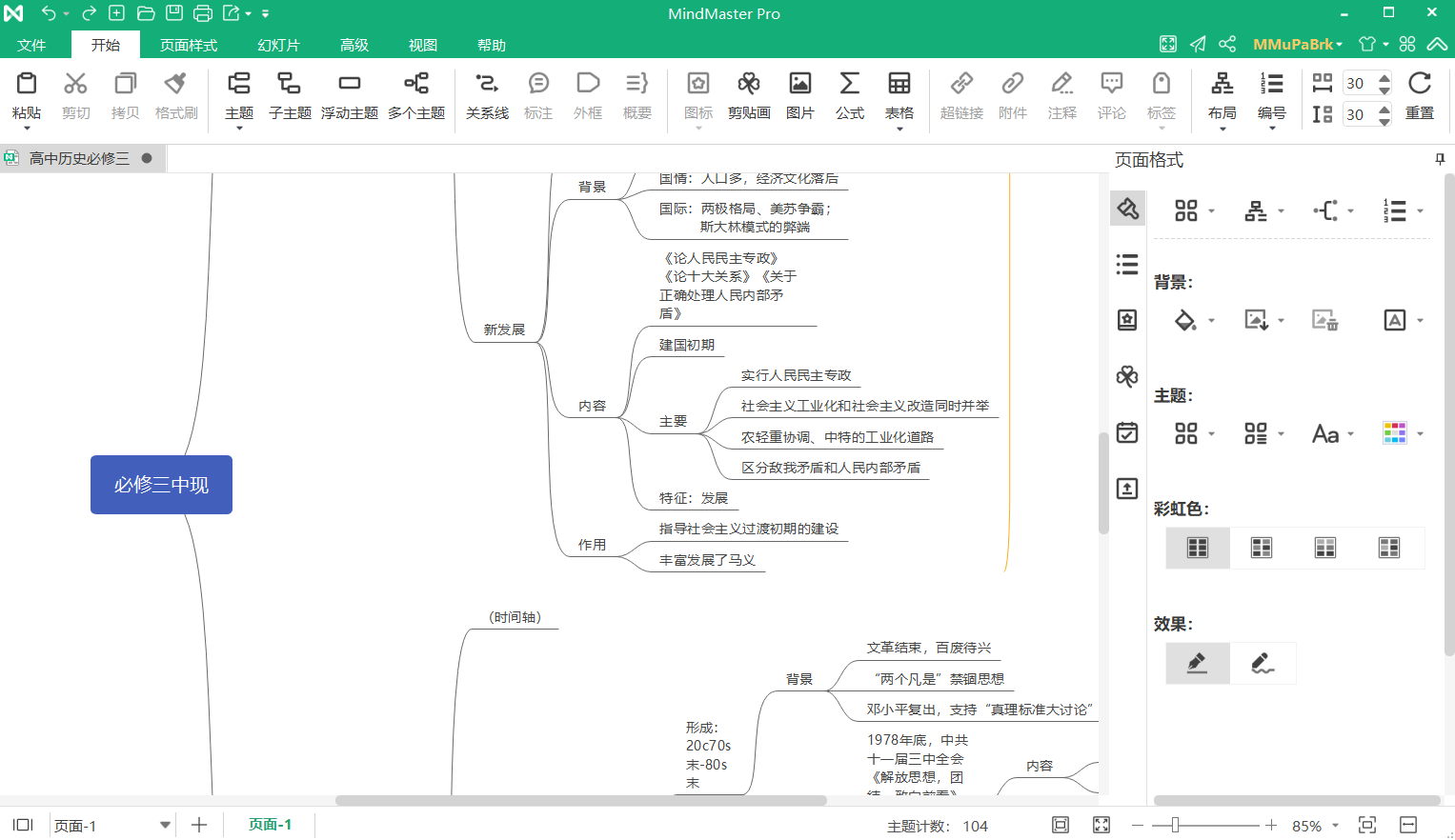Open the File (文件) menu
Image resolution: width=1455 pixels, height=840 pixels.
pos(31,45)
